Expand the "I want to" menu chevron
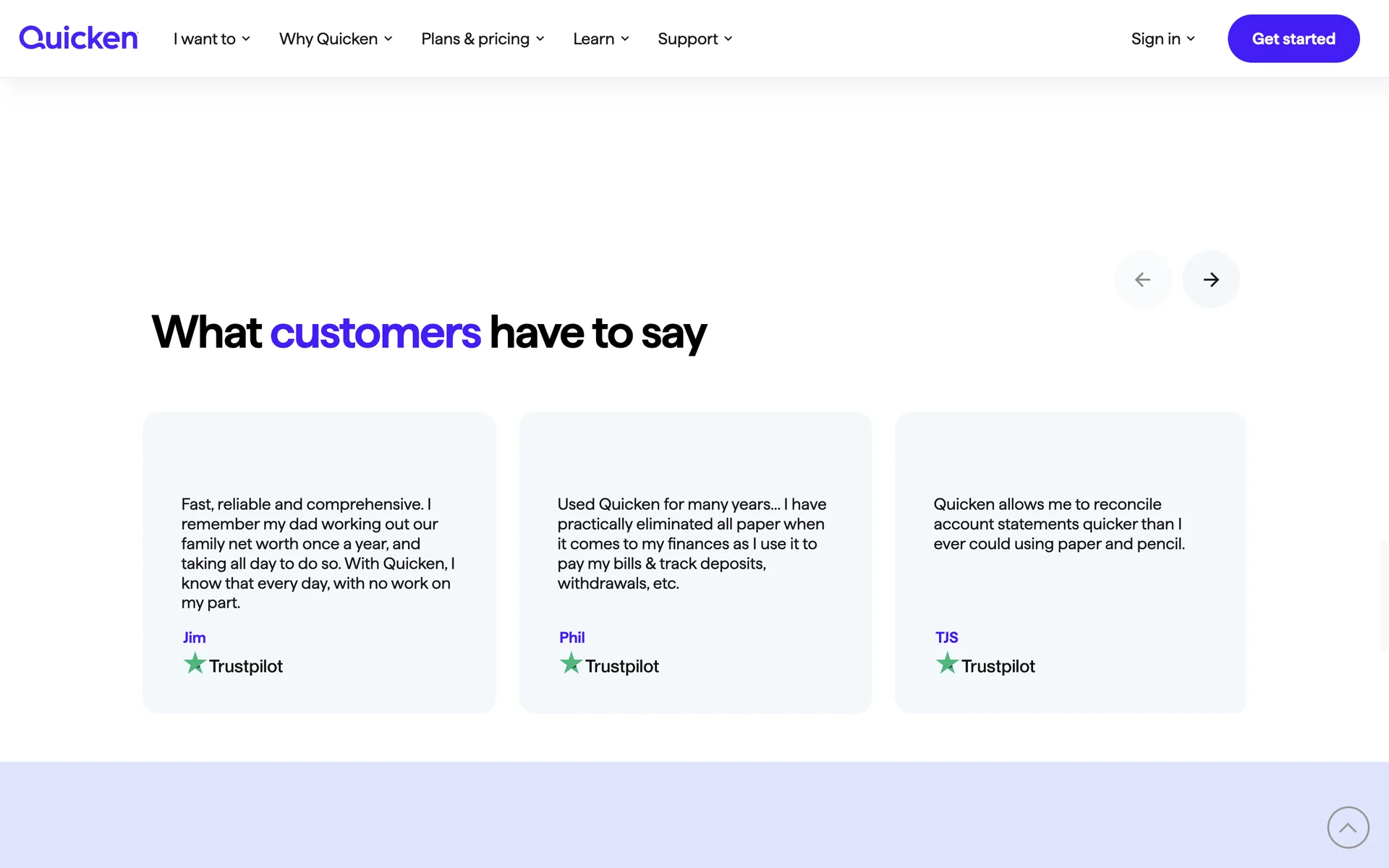Viewport: 1389px width, 868px height. [246, 39]
